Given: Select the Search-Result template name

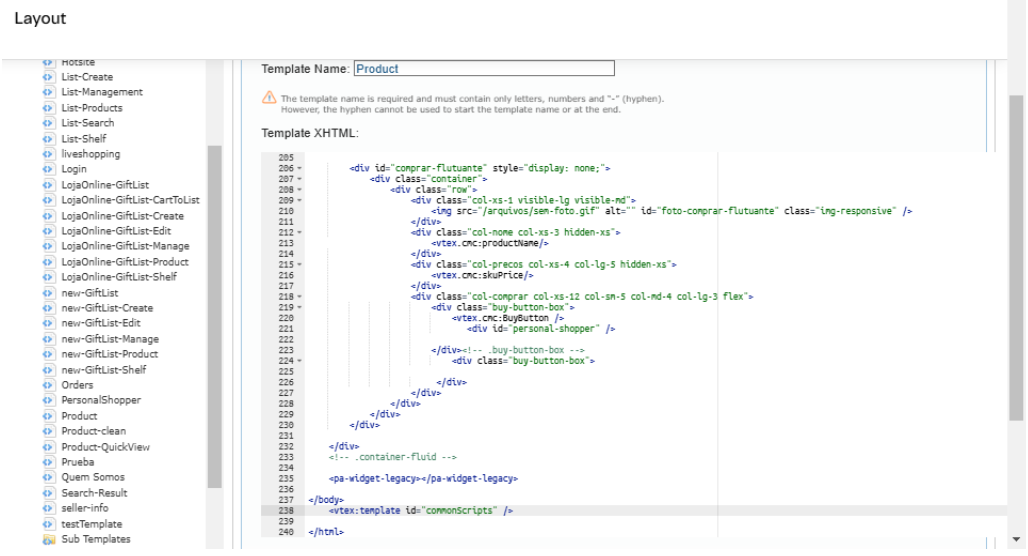Looking at the screenshot, I should 94,493.
